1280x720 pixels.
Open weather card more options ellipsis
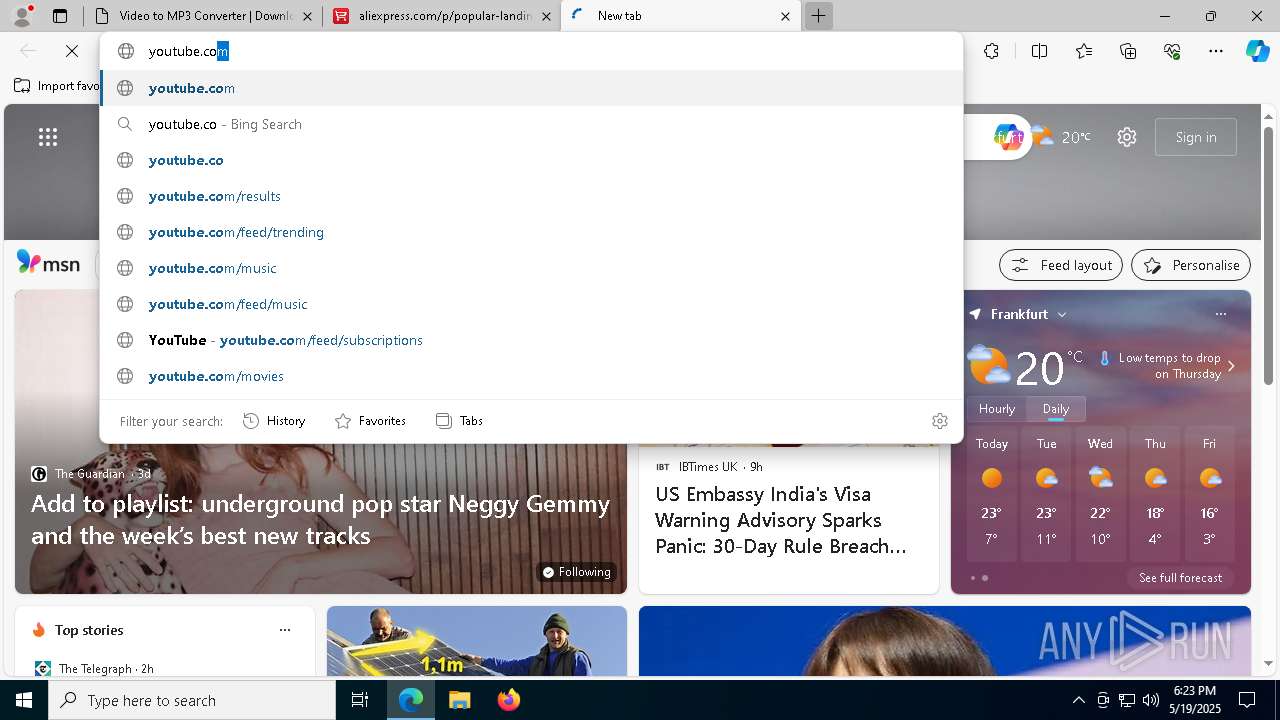tap(1220, 314)
